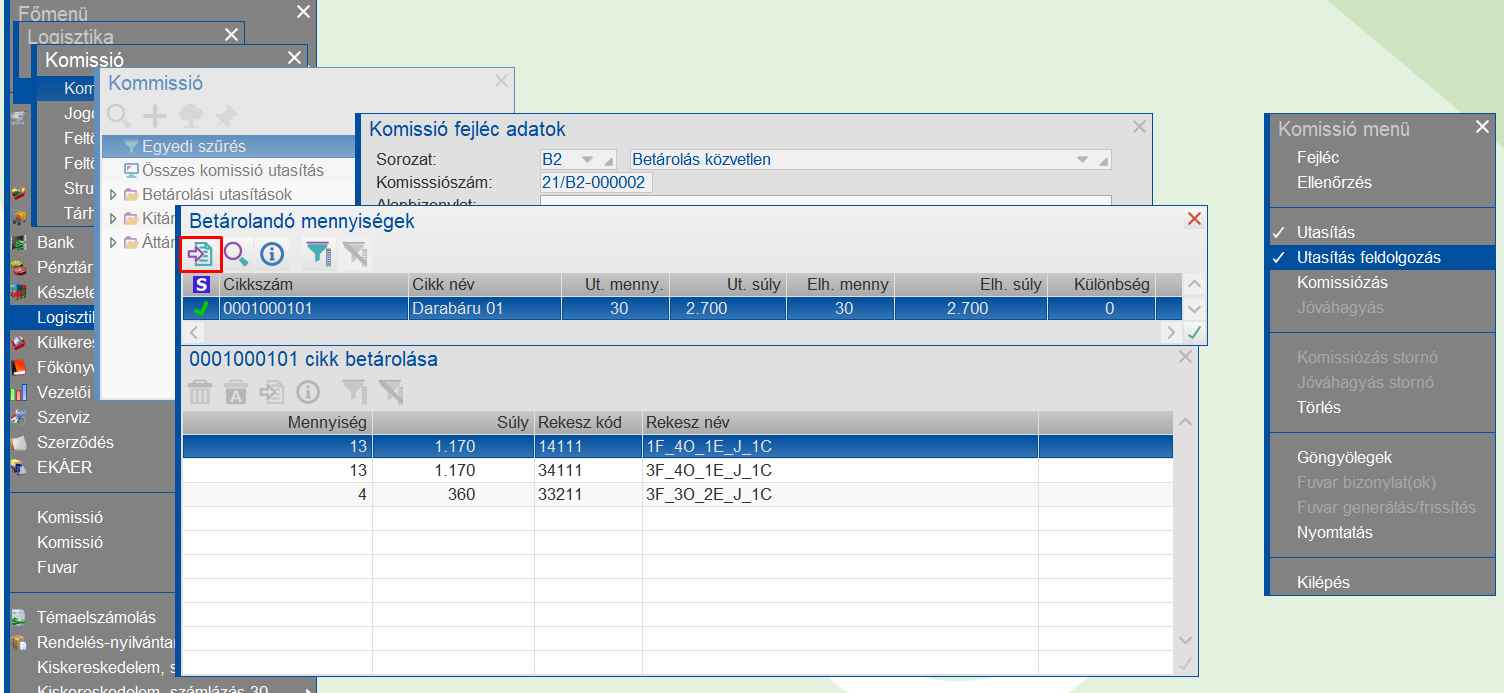Click the Pénztár icon in Főmenü
Image resolution: width=1504 pixels, height=693 pixels.
pyautogui.click(x=18, y=267)
